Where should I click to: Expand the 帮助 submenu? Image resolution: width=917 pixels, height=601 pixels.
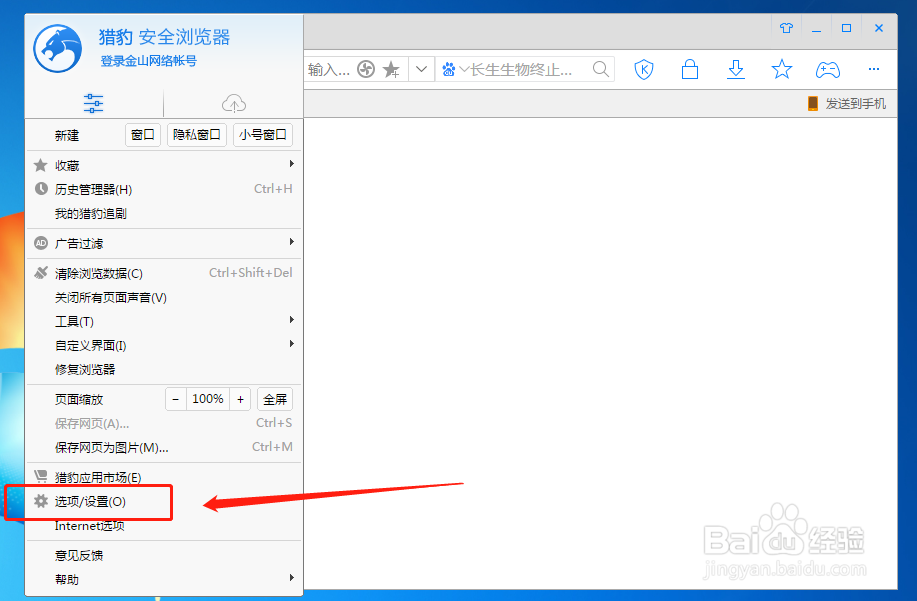tap(164, 579)
